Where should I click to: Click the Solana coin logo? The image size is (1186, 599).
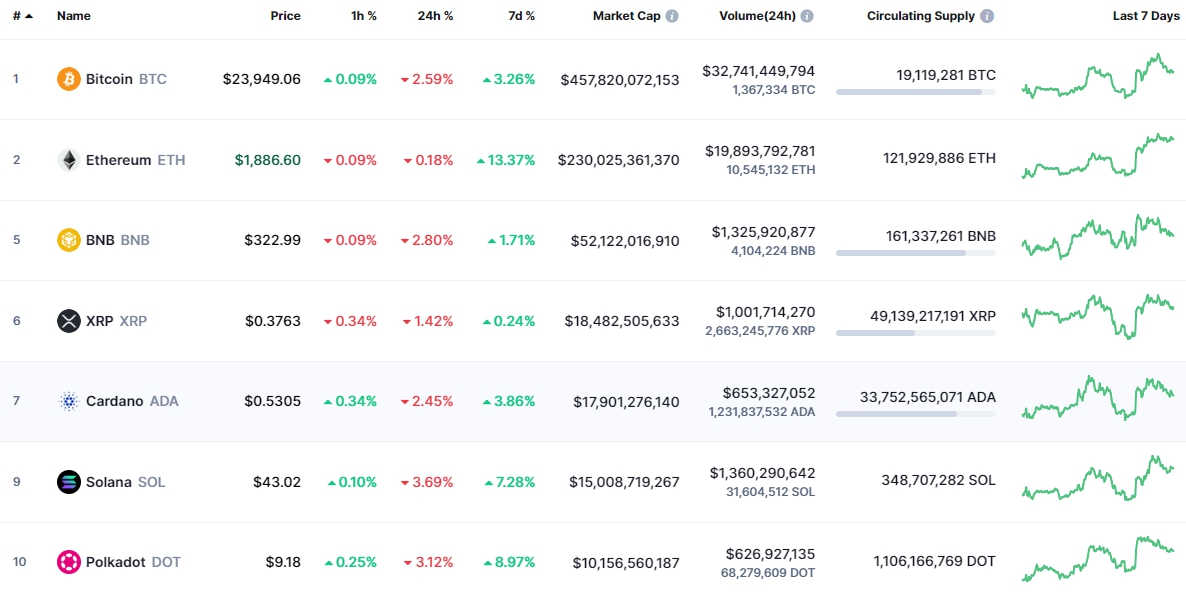(69, 482)
